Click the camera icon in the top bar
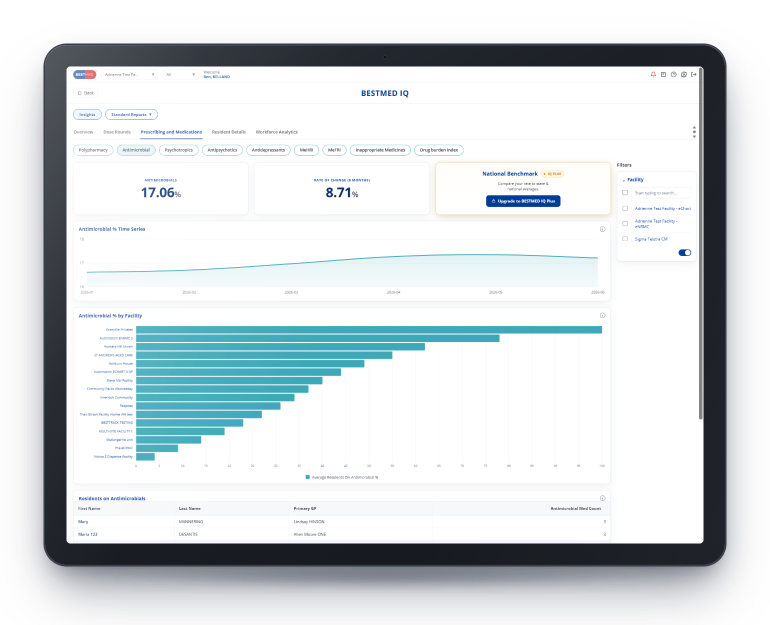 click(684, 75)
